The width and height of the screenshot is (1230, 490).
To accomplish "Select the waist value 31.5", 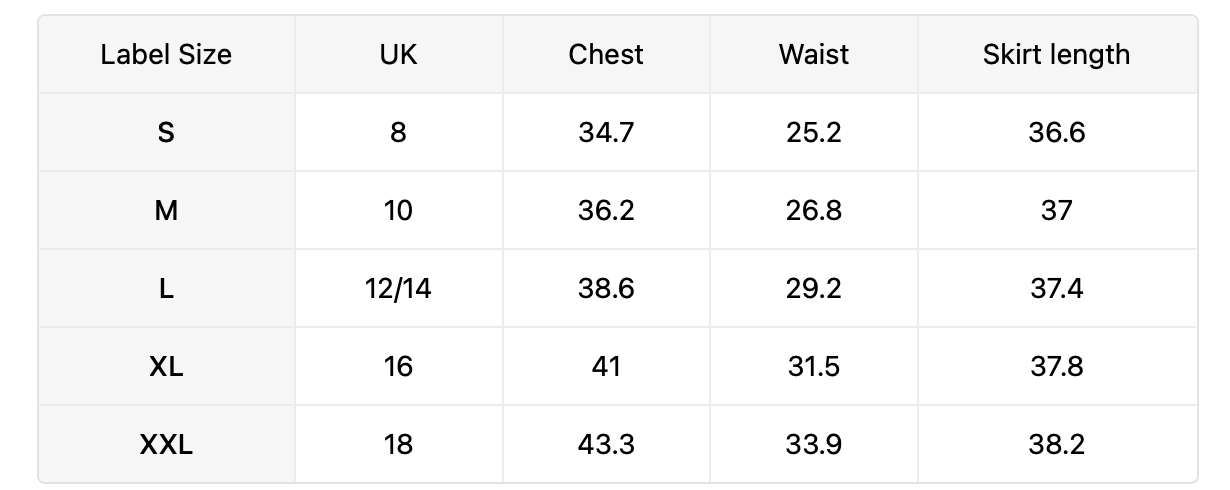I will tap(814, 366).
